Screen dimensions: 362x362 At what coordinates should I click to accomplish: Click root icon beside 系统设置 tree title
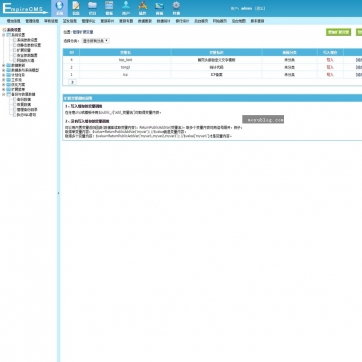(x=4, y=30)
